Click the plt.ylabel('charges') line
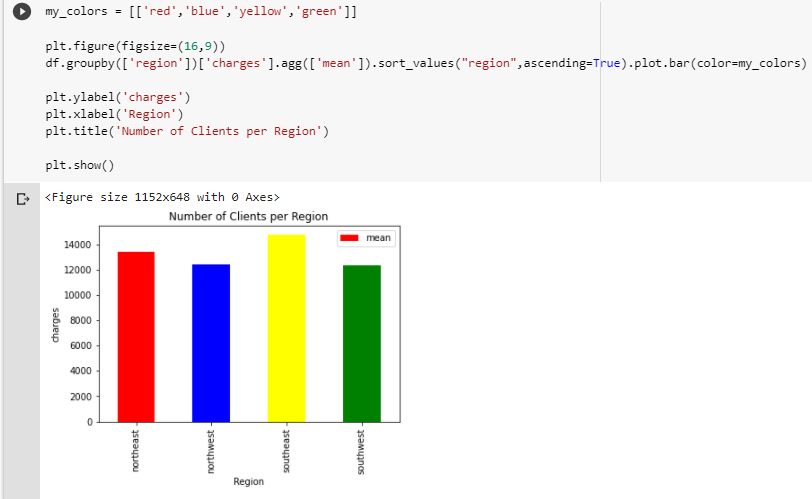The image size is (812, 499). coord(118,97)
